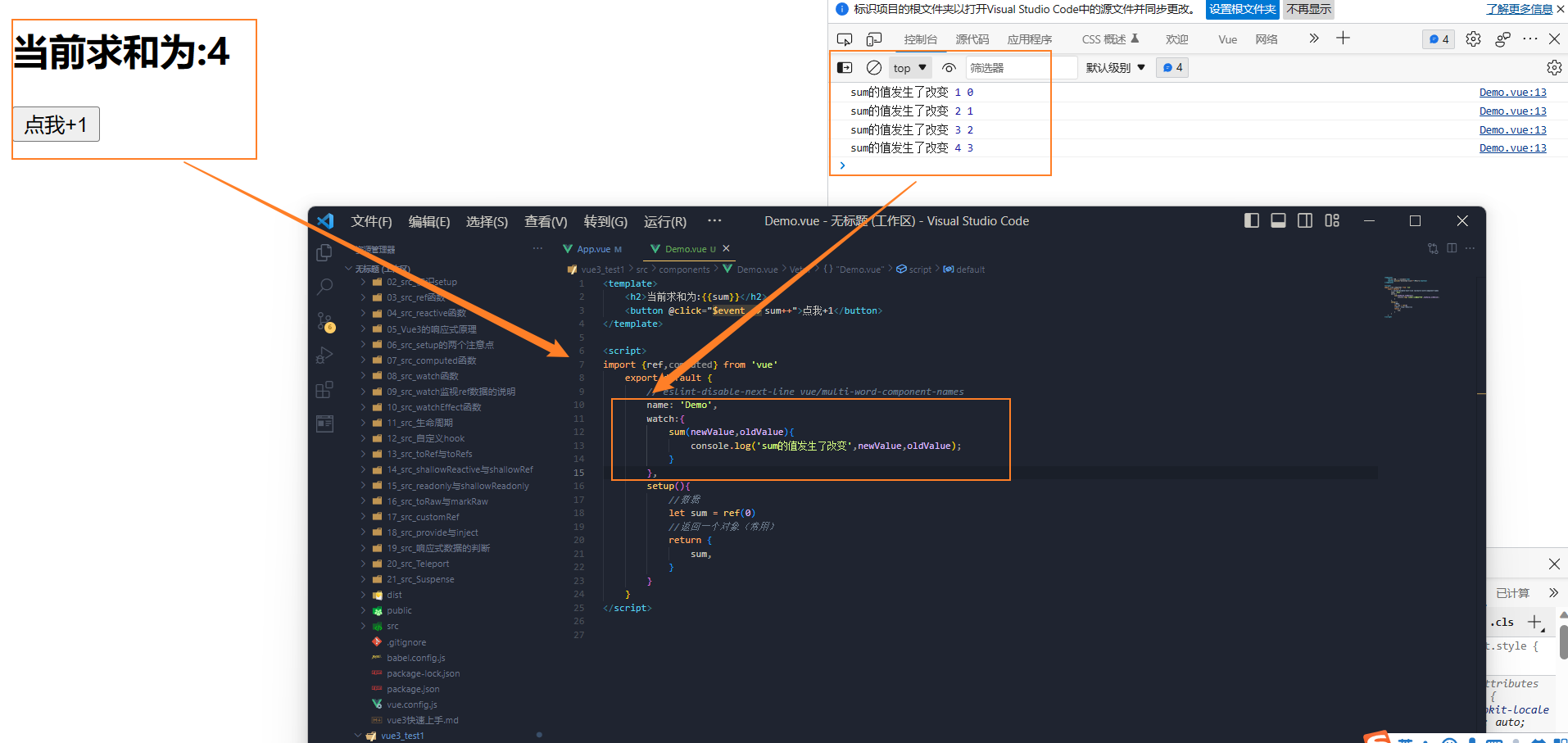
Task: Toggle the live expression eye icon in console
Action: point(949,67)
